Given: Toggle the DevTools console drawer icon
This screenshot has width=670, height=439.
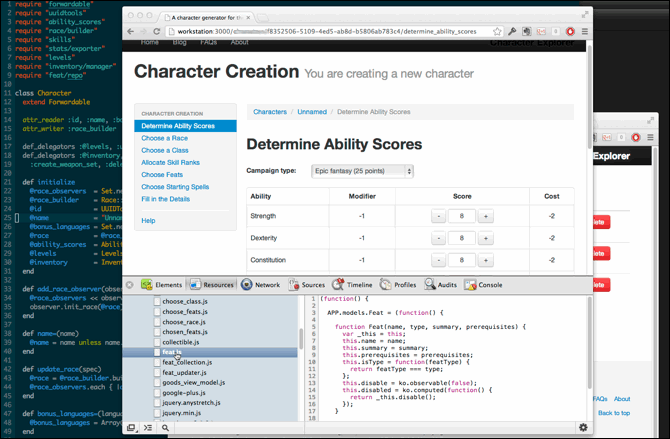Looking at the screenshot, I should point(148,427).
